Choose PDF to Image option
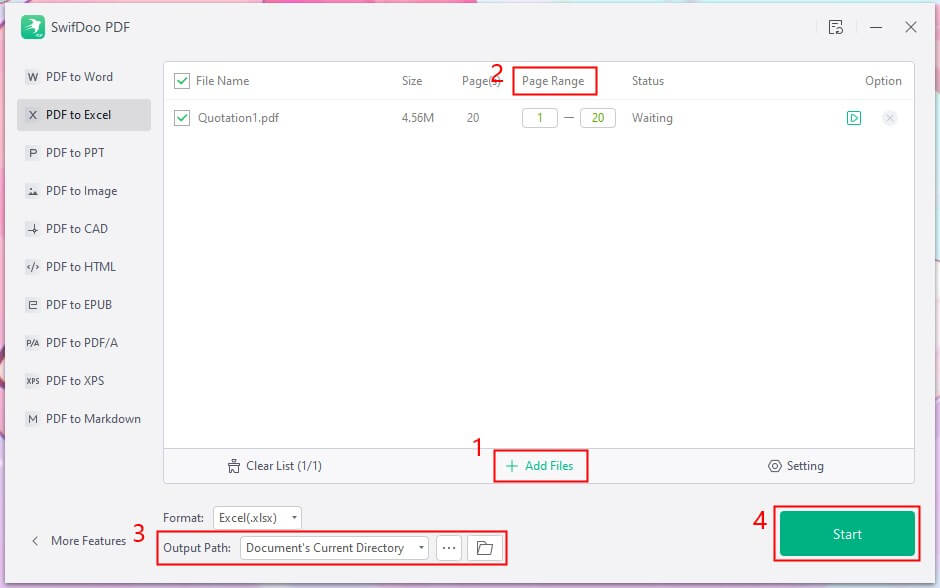Viewport: 940px width, 588px height. pyautogui.click(x=84, y=191)
